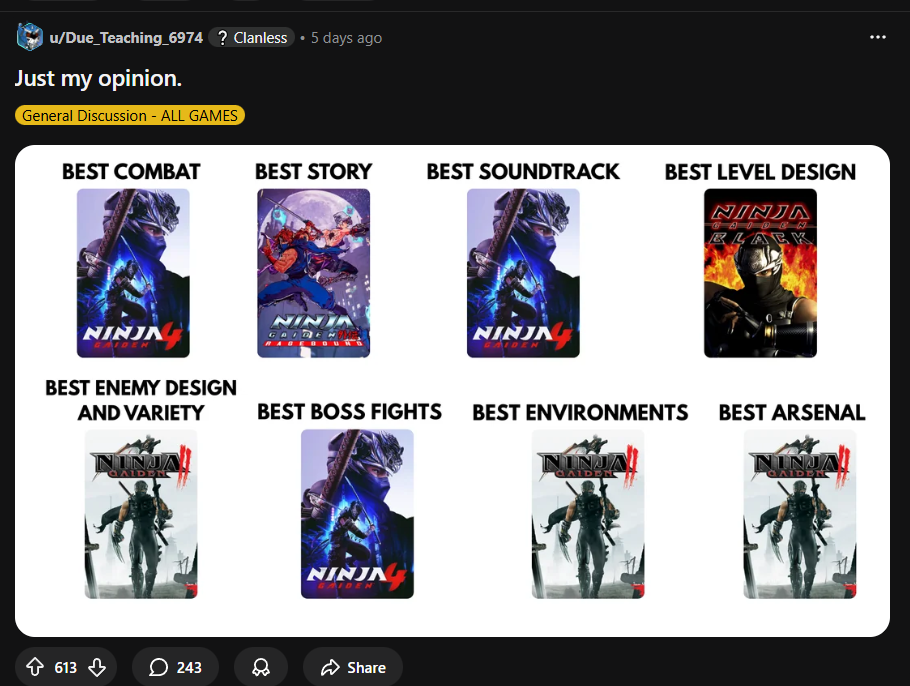Click the "BEST SOUNDTRACK" heading text

[x=523, y=172]
